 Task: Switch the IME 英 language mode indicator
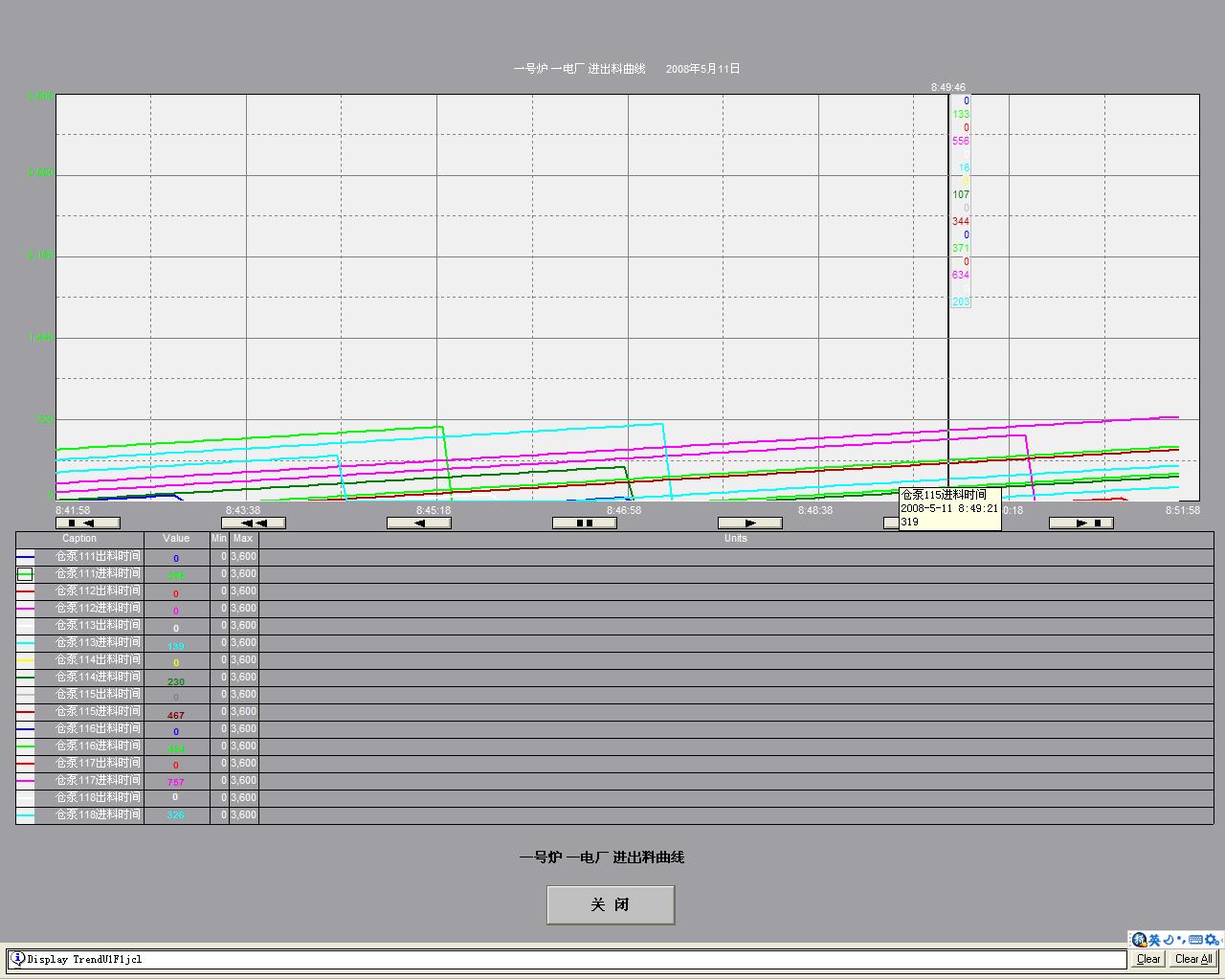click(x=1154, y=940)
